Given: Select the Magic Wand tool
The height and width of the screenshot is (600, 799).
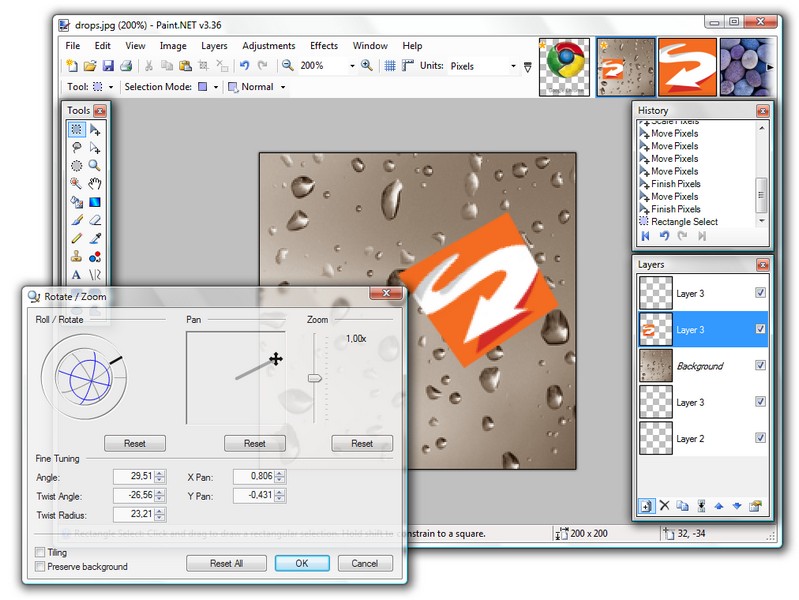Looking at the screenshot, I should [76, 184].
